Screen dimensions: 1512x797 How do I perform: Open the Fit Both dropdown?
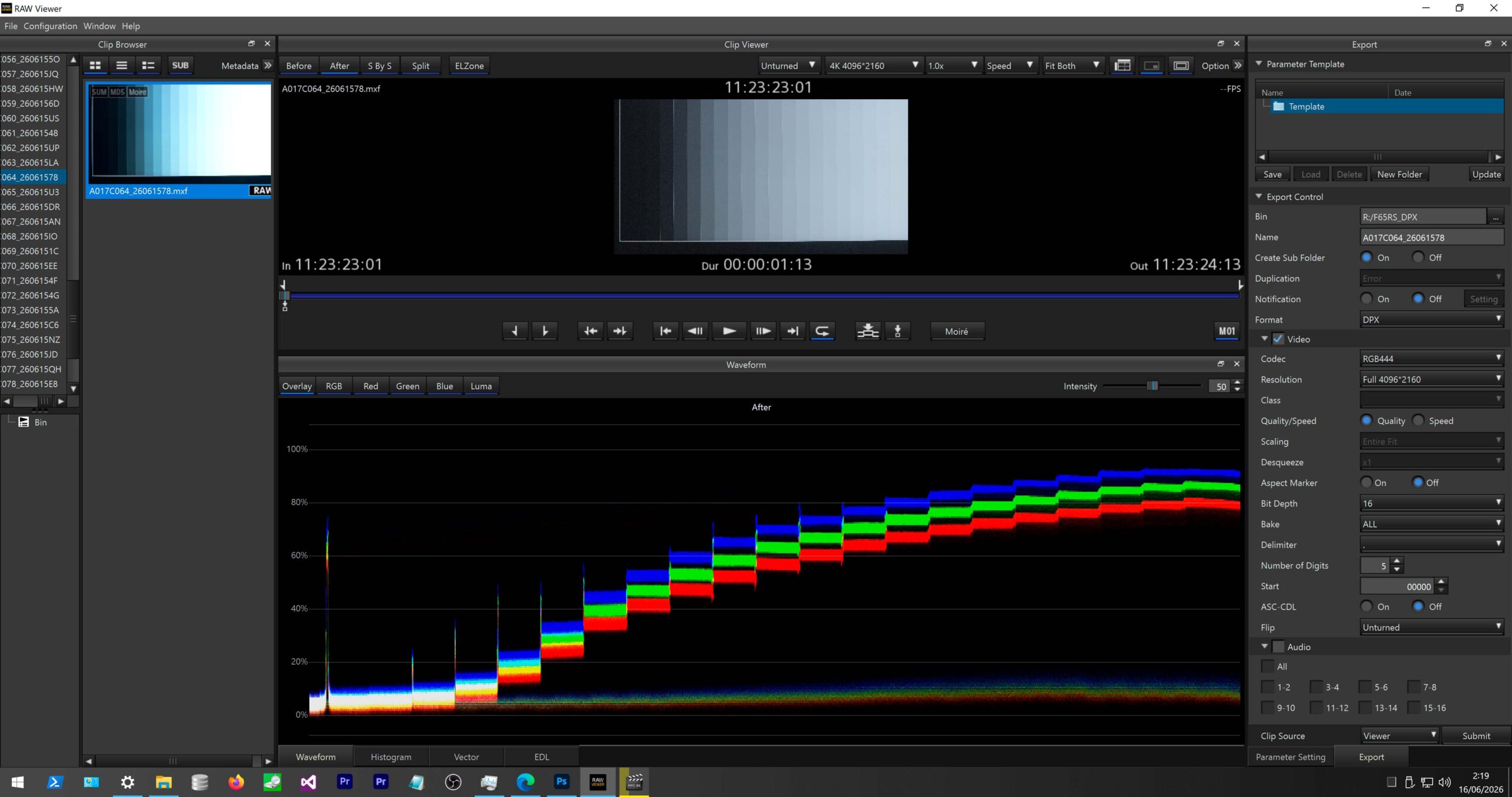pos(1072,66)
